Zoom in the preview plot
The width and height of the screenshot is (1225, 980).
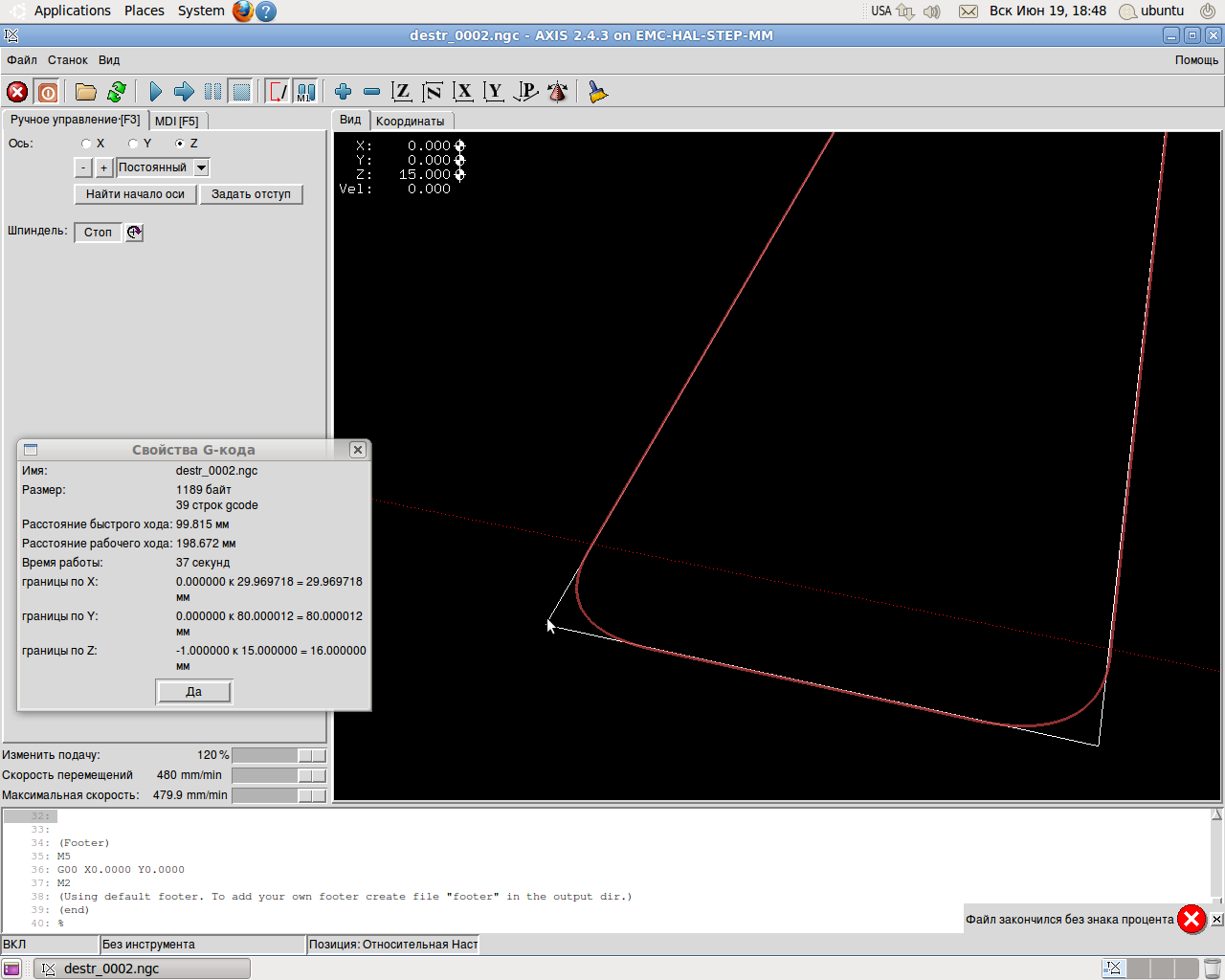[x=343, y=92]
